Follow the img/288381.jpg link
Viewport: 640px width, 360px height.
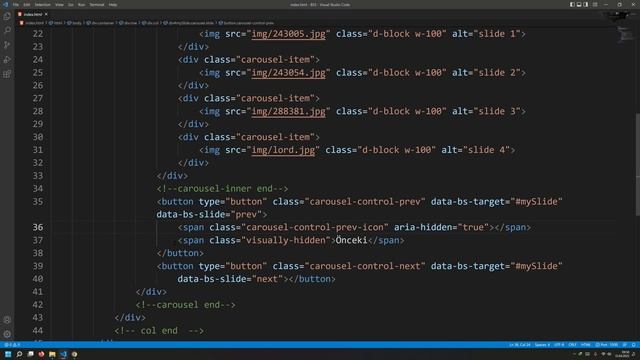[288, 111]
